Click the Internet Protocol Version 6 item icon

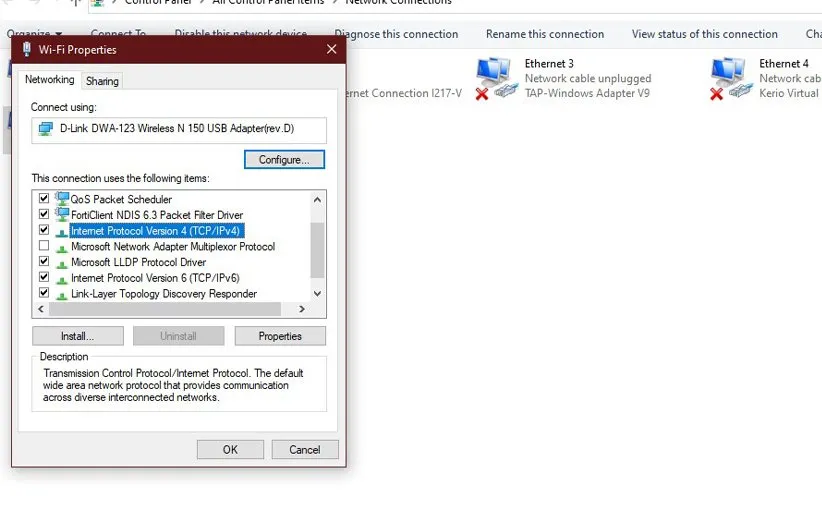click(x=61, y=279)
